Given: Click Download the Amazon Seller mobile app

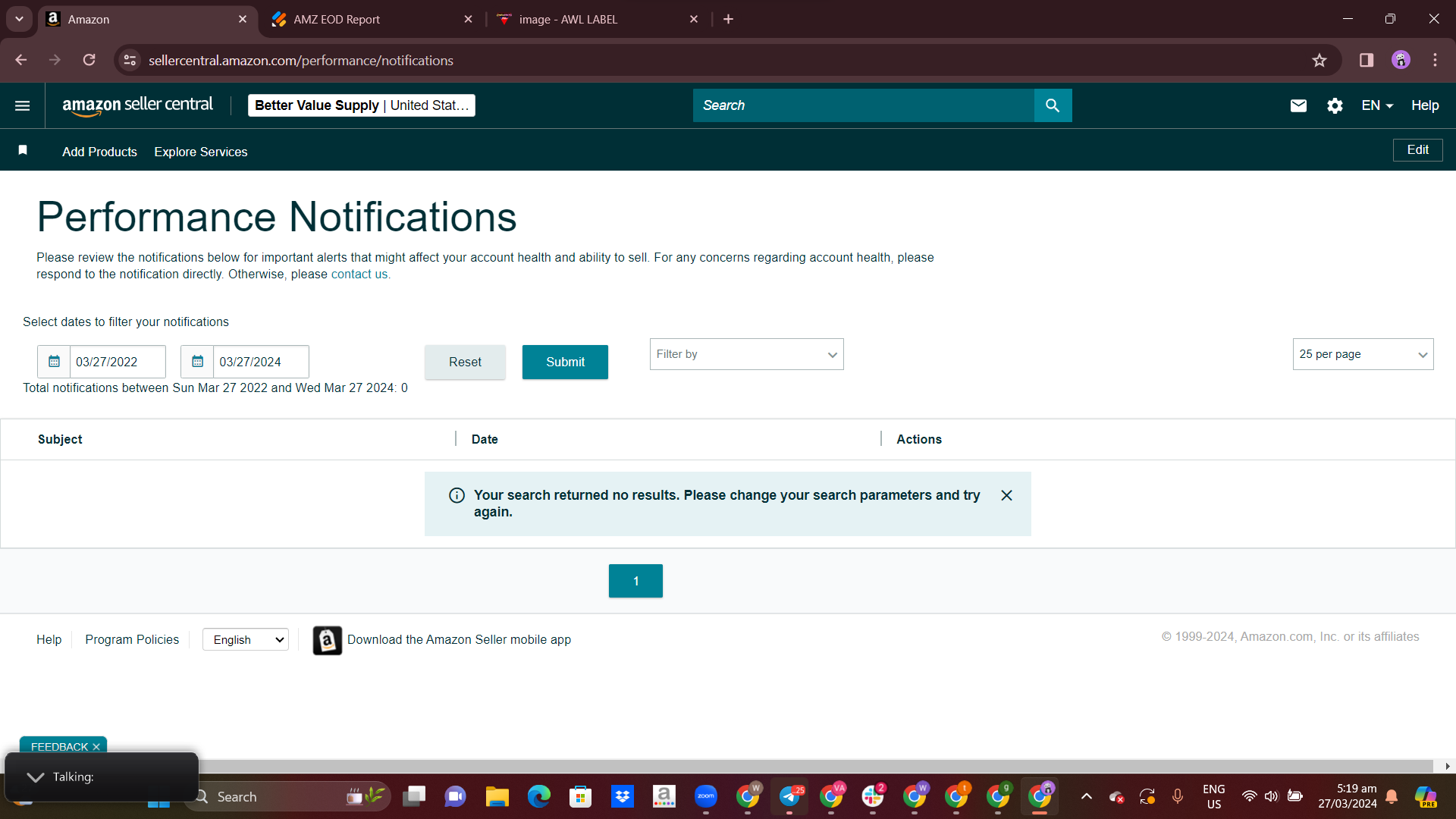Looking at the screenshot, I should point(459,639).
